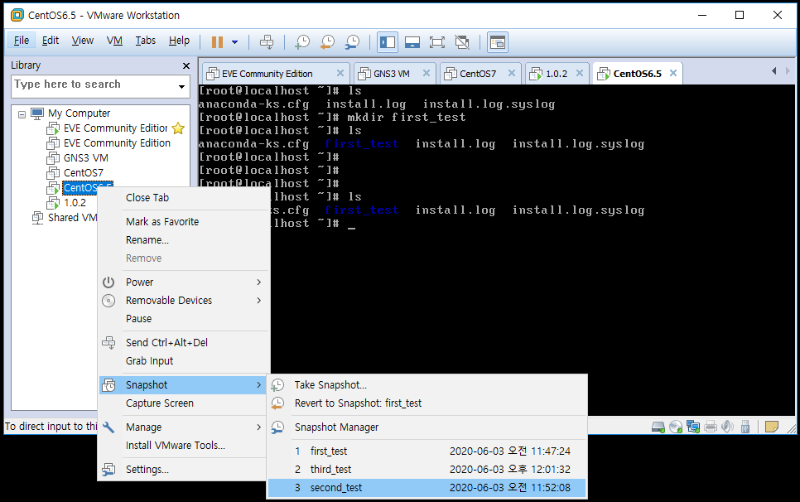Image resolution: width=800 pixels, height=502 pixels.
Task: Toggle the library sidebar view icon
Action: (387, 42)
